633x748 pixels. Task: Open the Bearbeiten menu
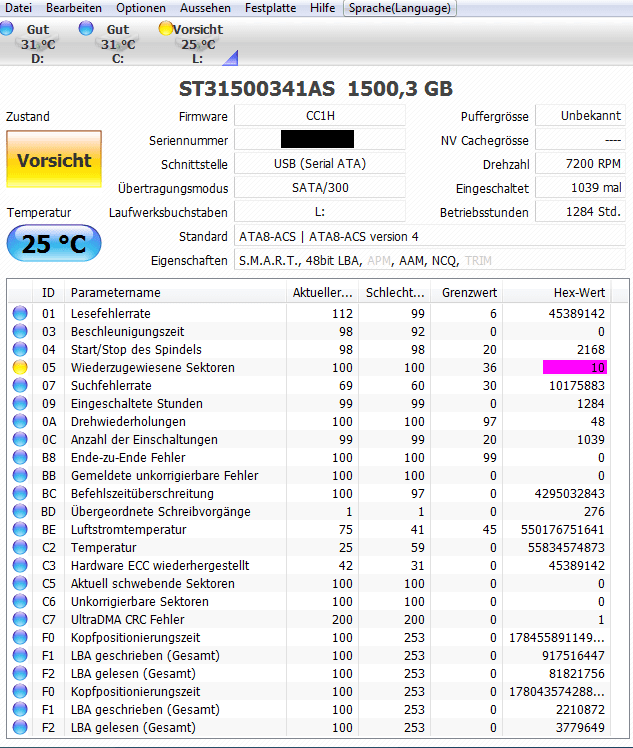pos(73,8)
